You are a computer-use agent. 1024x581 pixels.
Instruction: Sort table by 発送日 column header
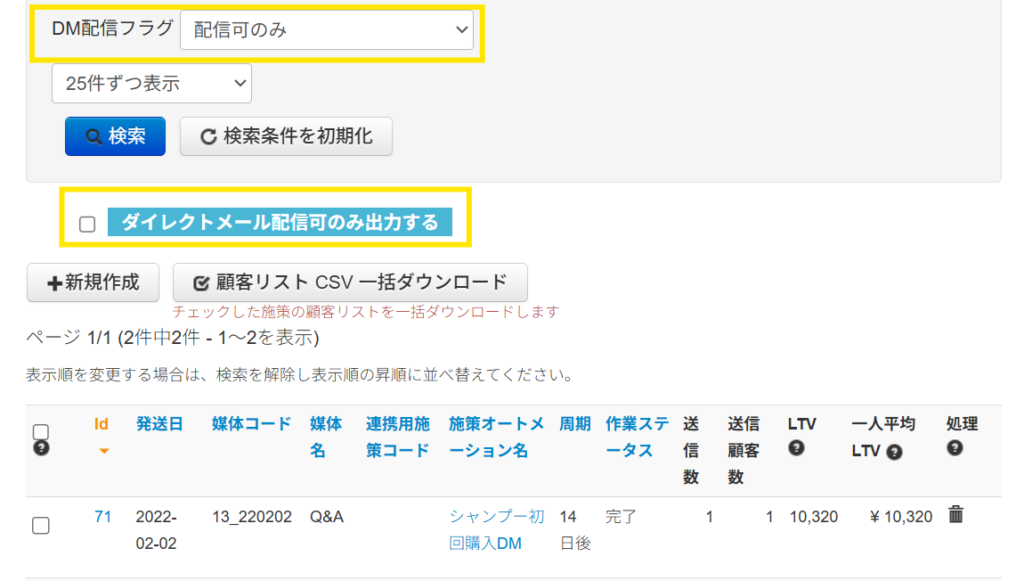pos(160,424)
